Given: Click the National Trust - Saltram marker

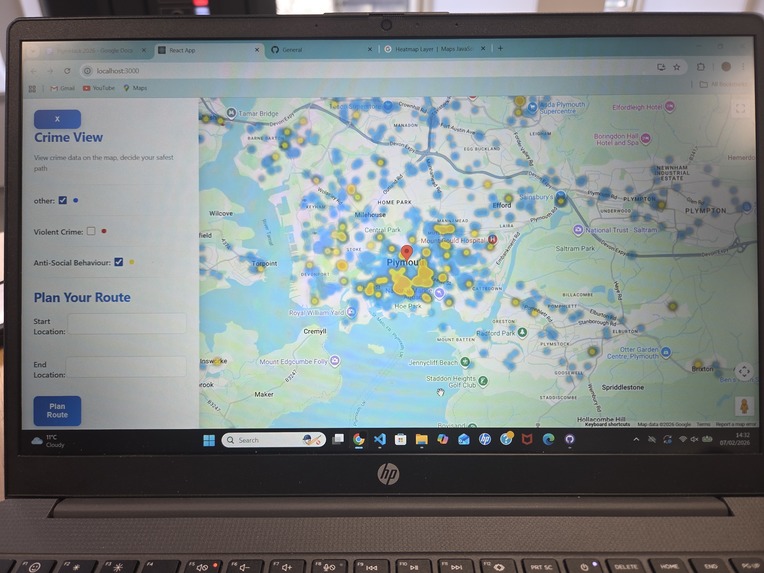Looking at the screenshot, I should [578, 229].
